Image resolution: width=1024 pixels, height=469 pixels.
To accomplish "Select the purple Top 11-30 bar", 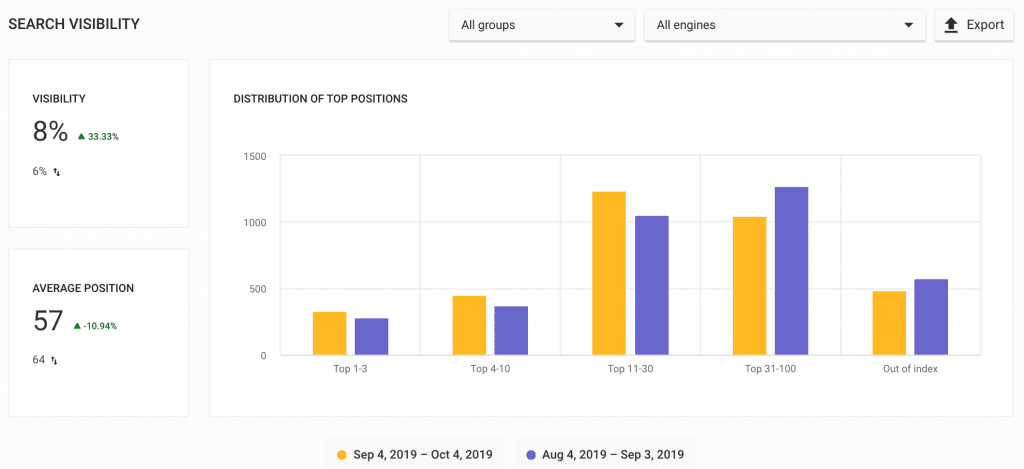I will (652, 285).
